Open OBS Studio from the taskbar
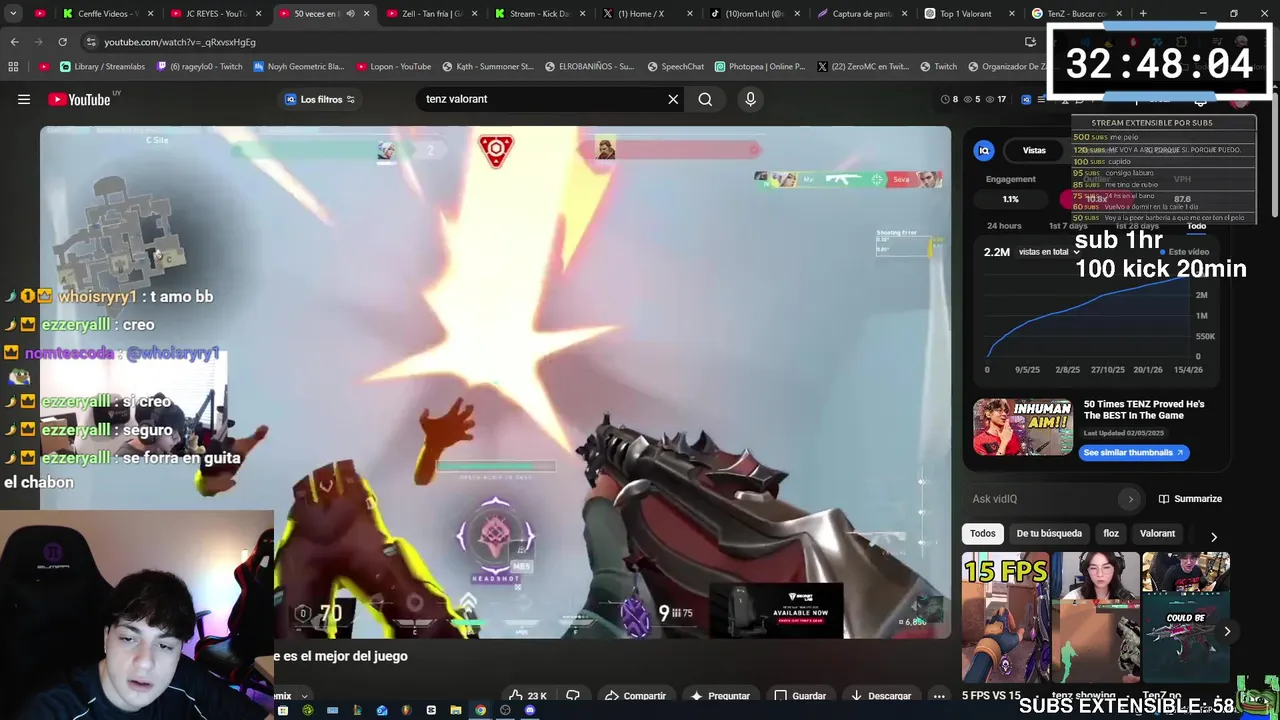 pos(505,711)
